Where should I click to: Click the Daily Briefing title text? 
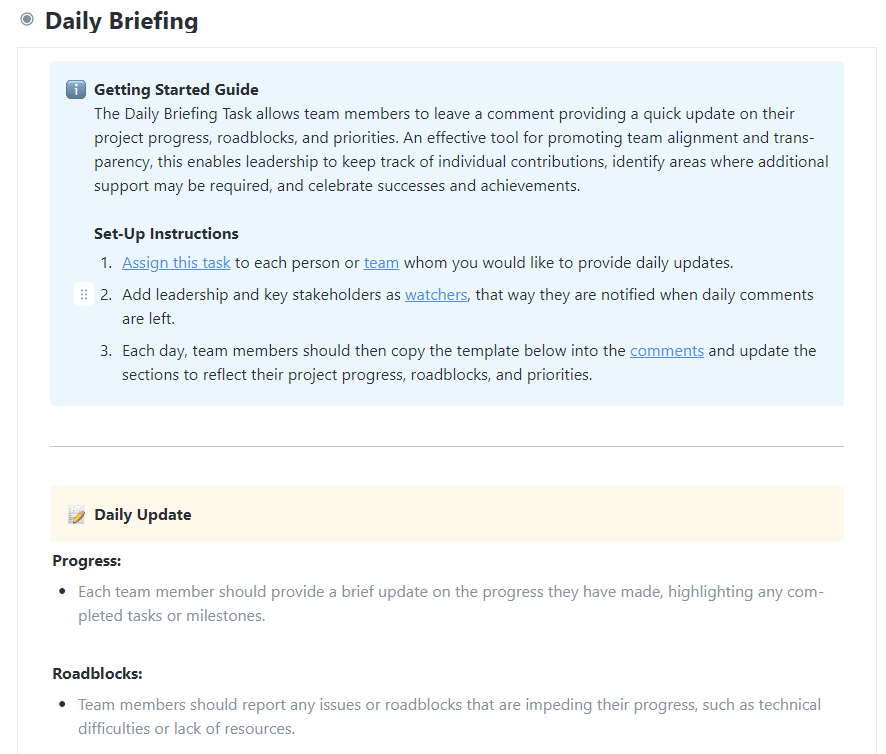coord(121,21)
